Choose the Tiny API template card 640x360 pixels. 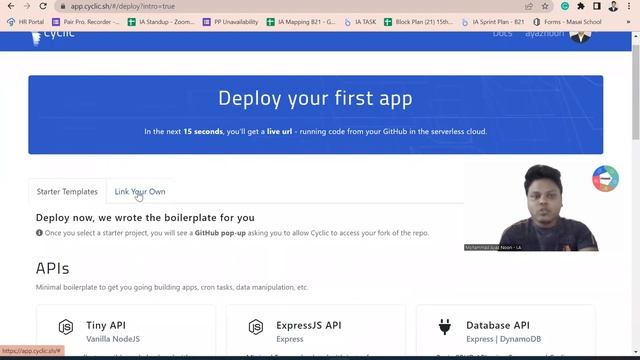tap(126, 330)
